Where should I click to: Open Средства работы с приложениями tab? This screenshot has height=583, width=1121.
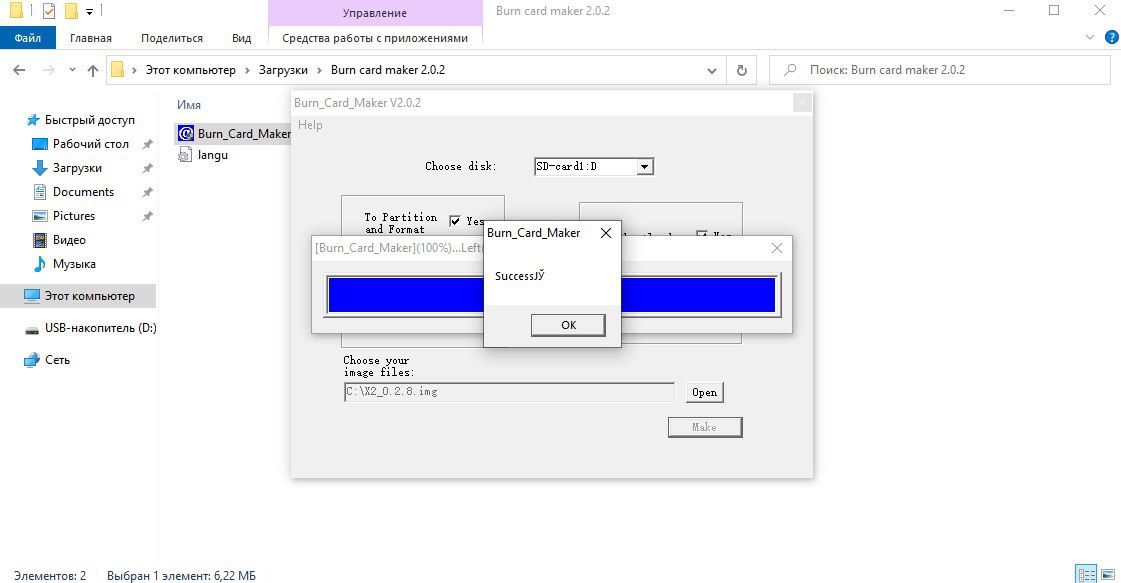[375, 38]
